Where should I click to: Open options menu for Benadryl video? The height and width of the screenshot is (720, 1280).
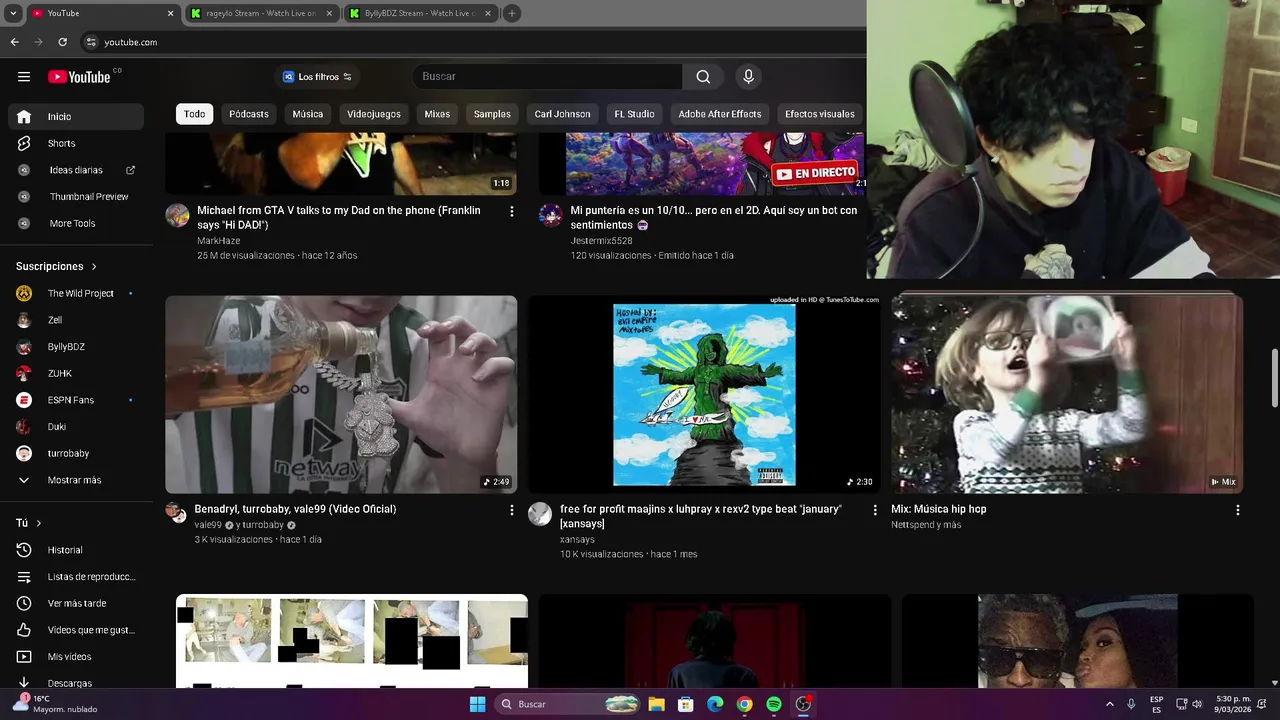click(x=511, y=510)
